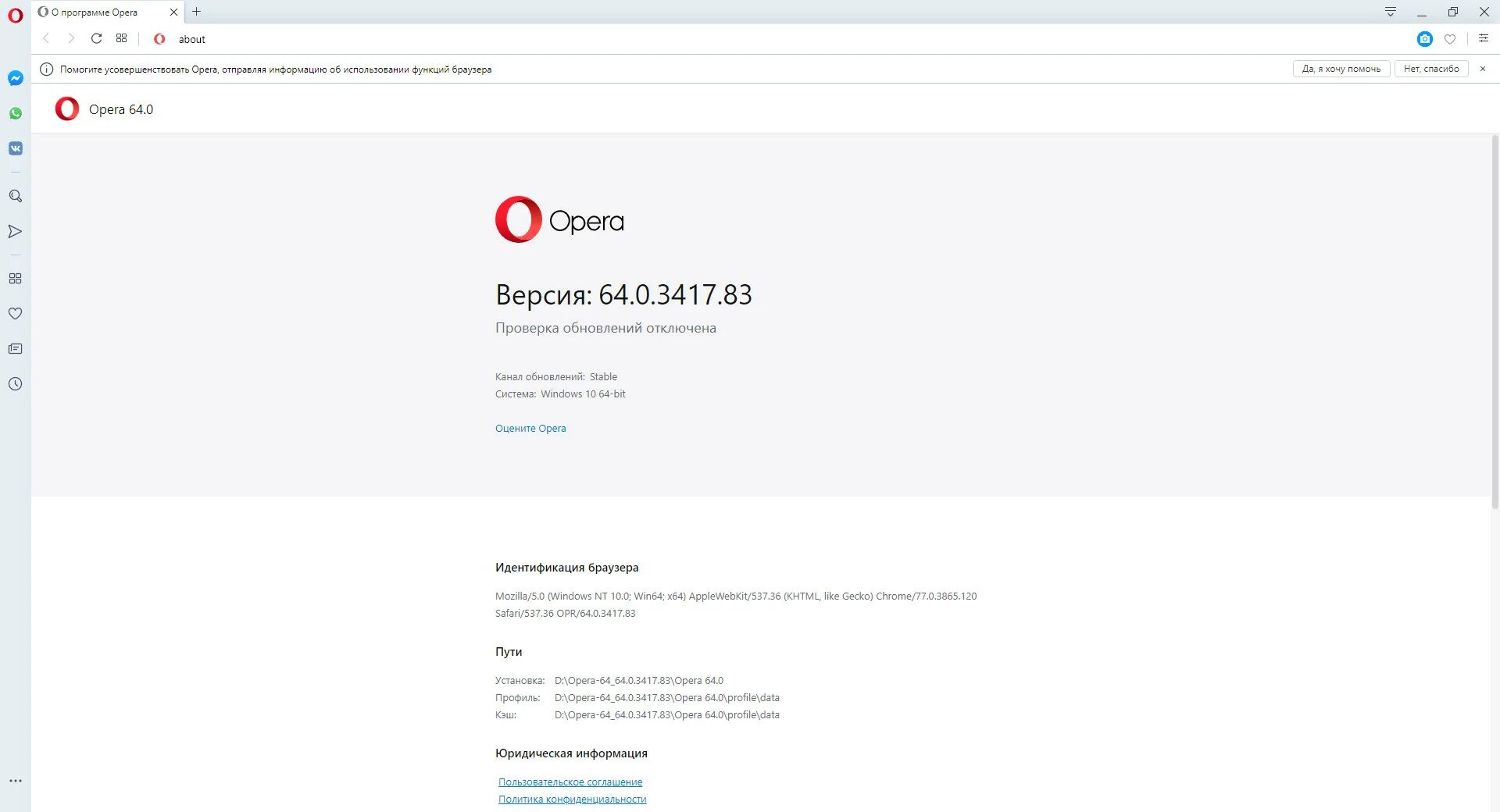Open Bookmarks heart in the sidebar
Screen dimensions: 1500x812
click(x=16, y=313)
